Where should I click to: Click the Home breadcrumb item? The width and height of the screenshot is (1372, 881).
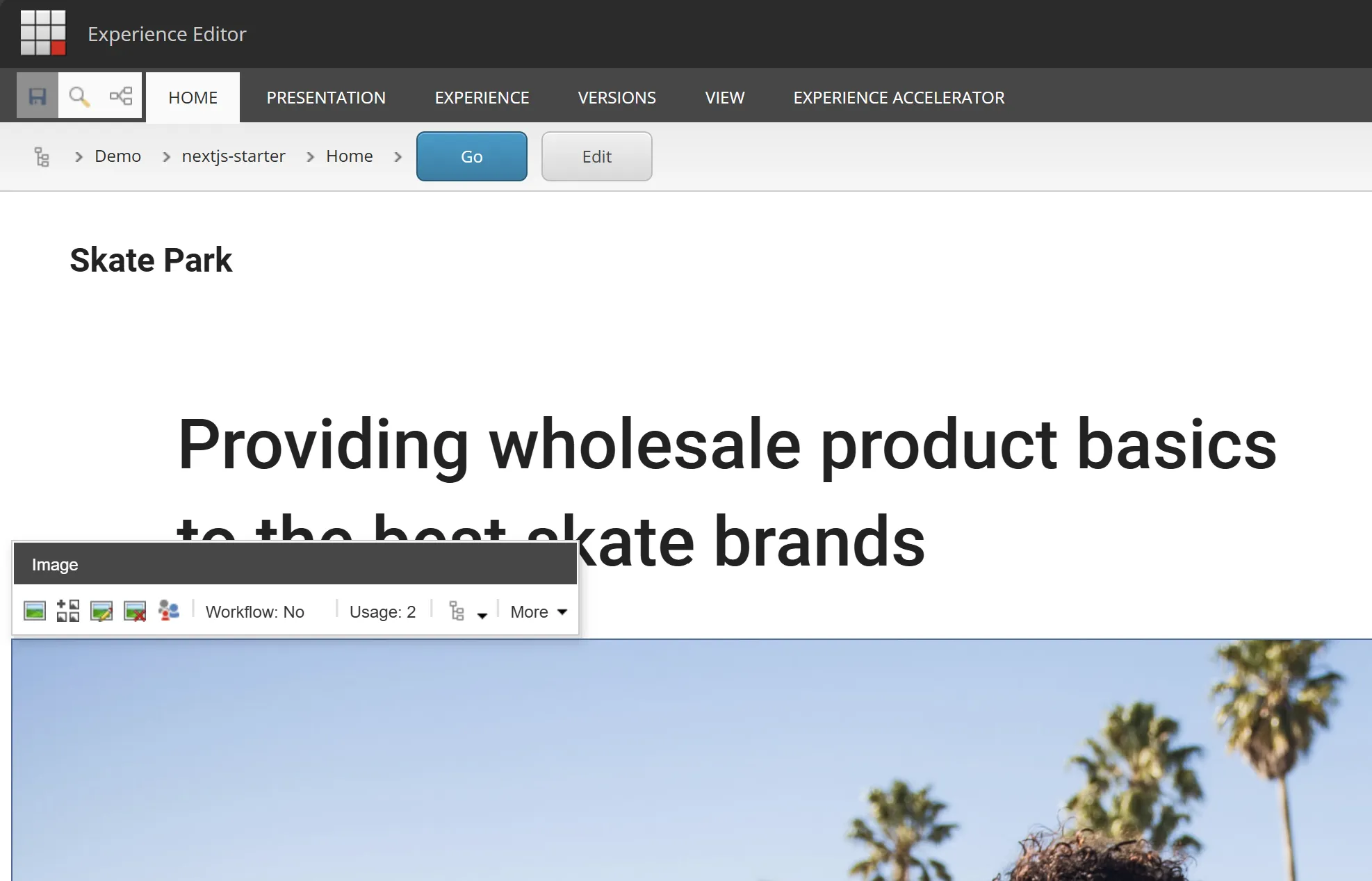[349, 156]
